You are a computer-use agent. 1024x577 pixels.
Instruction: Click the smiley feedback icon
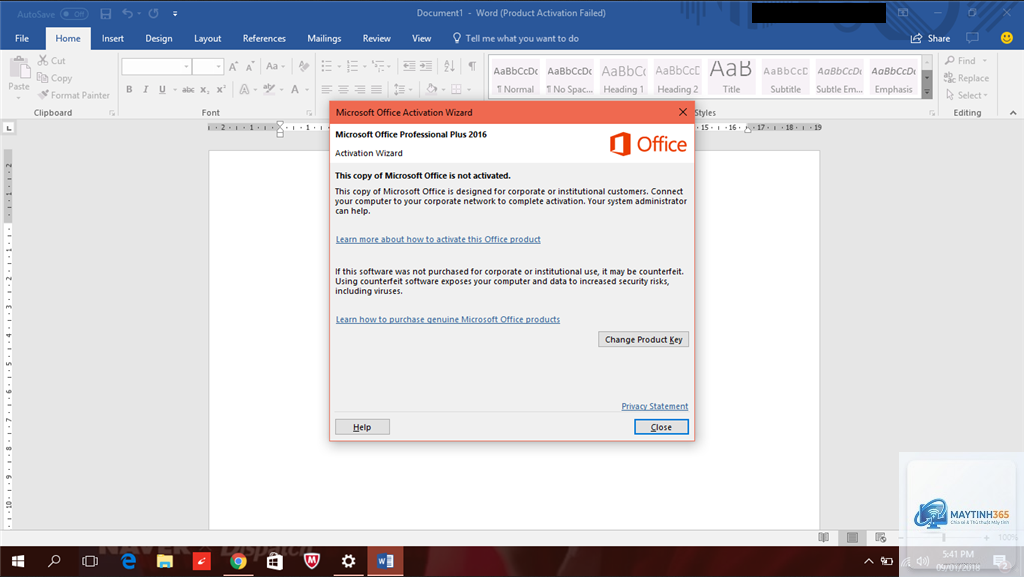(1007, 38)
